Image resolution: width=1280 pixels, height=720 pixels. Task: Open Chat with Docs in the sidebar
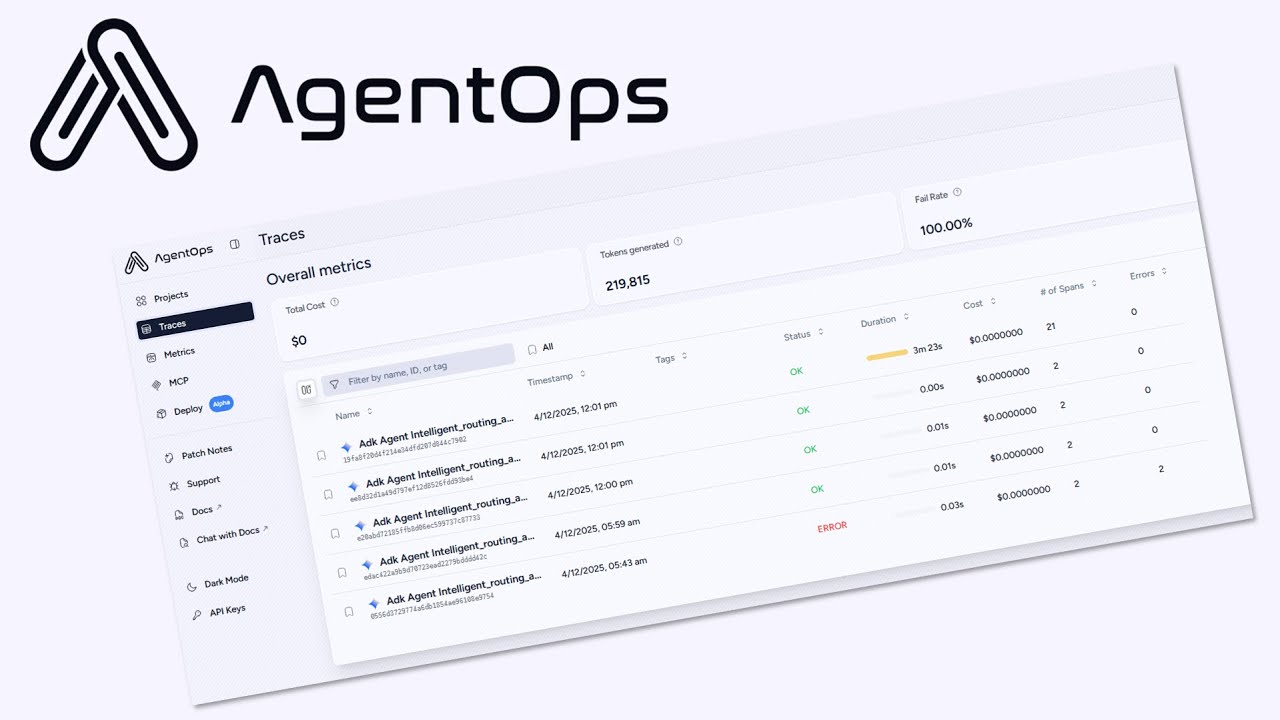(x=225, y=536)
